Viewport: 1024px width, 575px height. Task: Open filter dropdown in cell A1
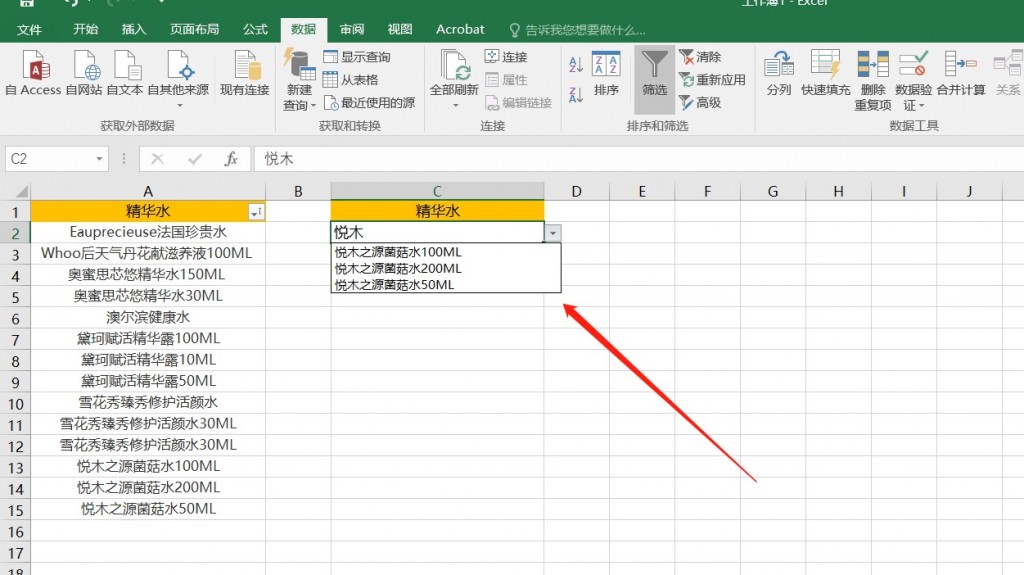point(257,212)
